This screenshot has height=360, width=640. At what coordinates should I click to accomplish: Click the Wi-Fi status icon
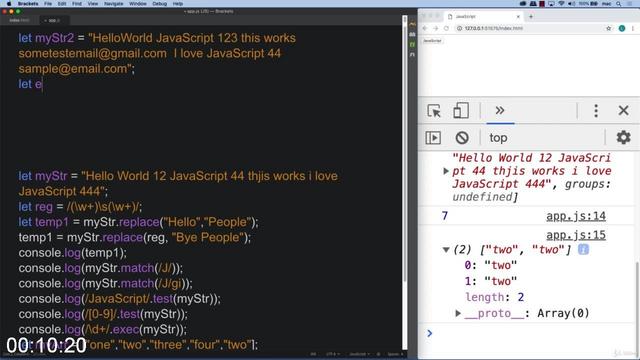561,4
